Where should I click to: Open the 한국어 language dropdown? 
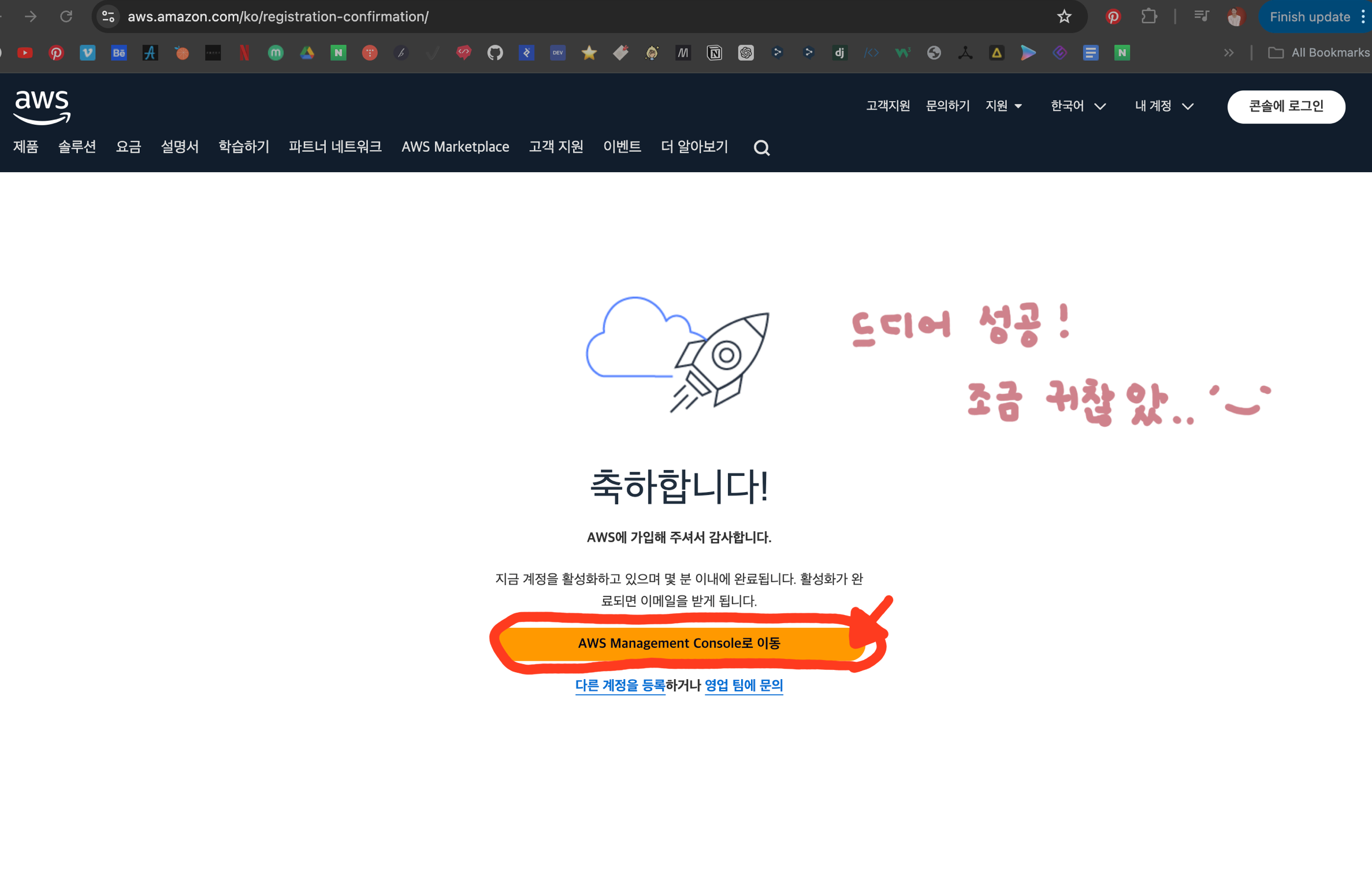(x=1078, y=106)
